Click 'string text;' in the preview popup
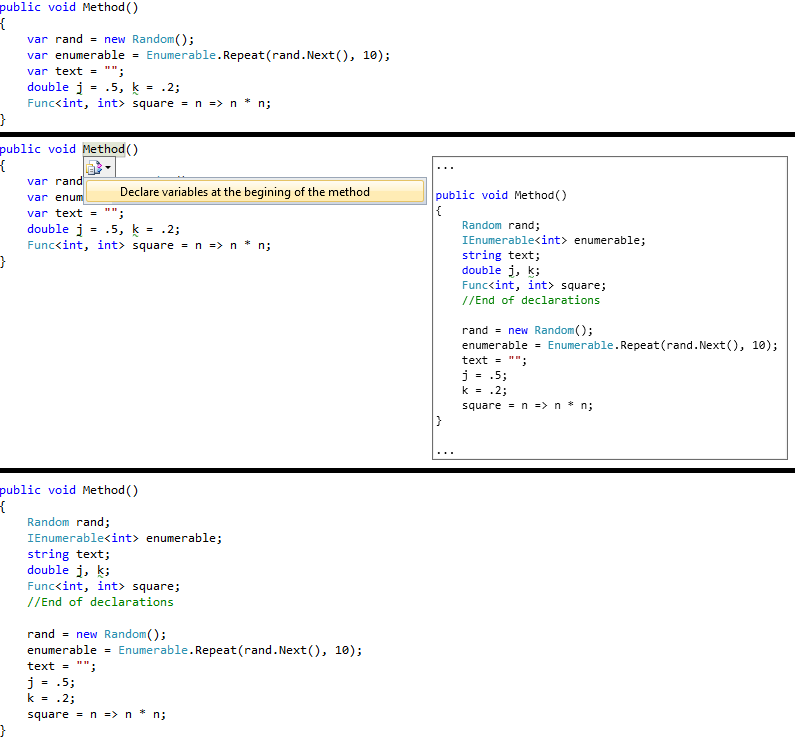Viewport: 795px width, 744px height. pos(501,255)
